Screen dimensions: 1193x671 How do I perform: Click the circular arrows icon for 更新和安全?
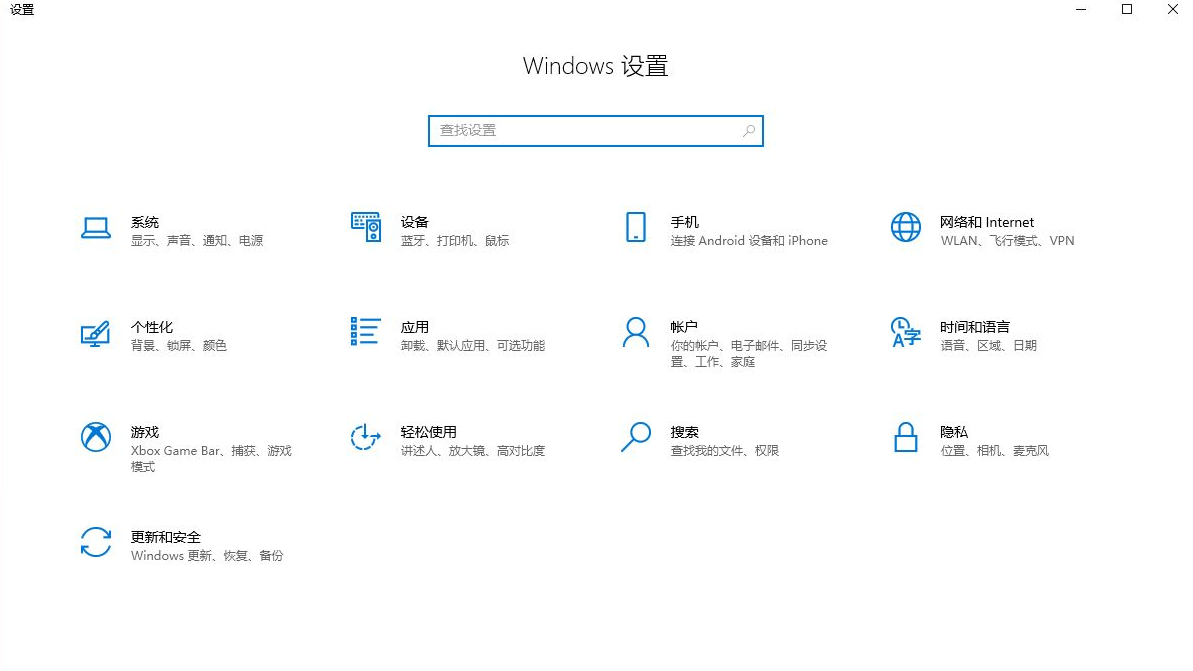[96, 542]
